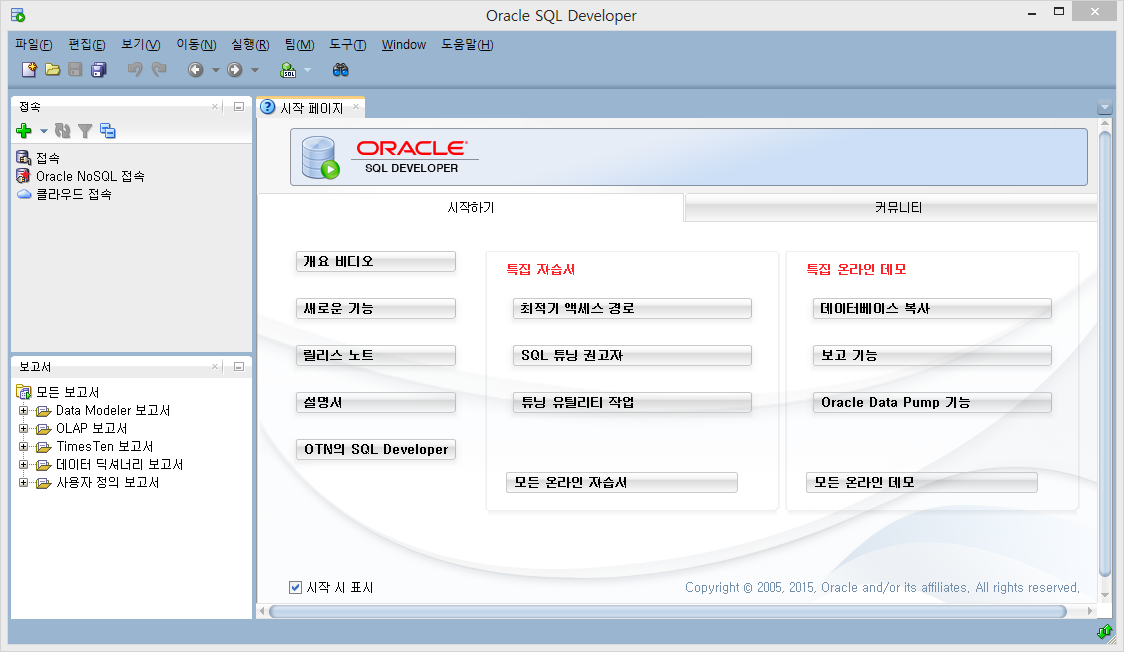Click the 릴리스 노트 button
1124x652 pixels.
[376, 355]
